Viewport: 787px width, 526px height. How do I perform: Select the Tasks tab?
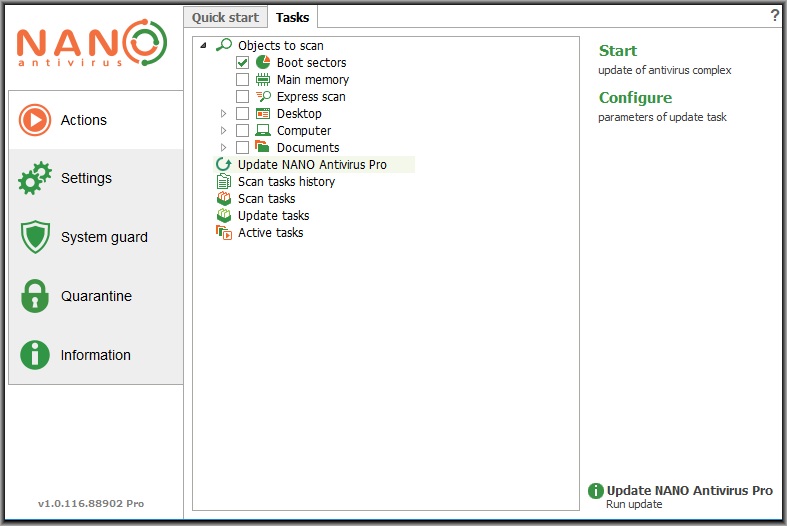[293, 17]
